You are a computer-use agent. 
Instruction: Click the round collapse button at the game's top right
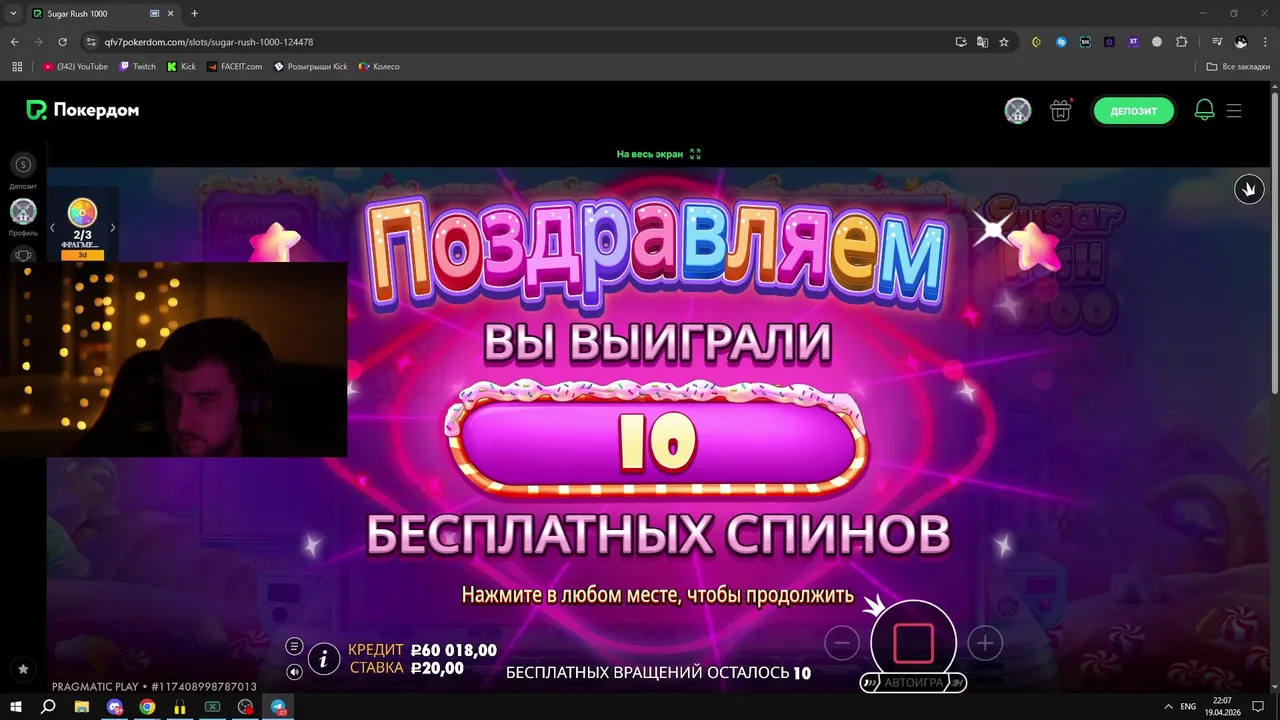click(x=1249, y=189)
